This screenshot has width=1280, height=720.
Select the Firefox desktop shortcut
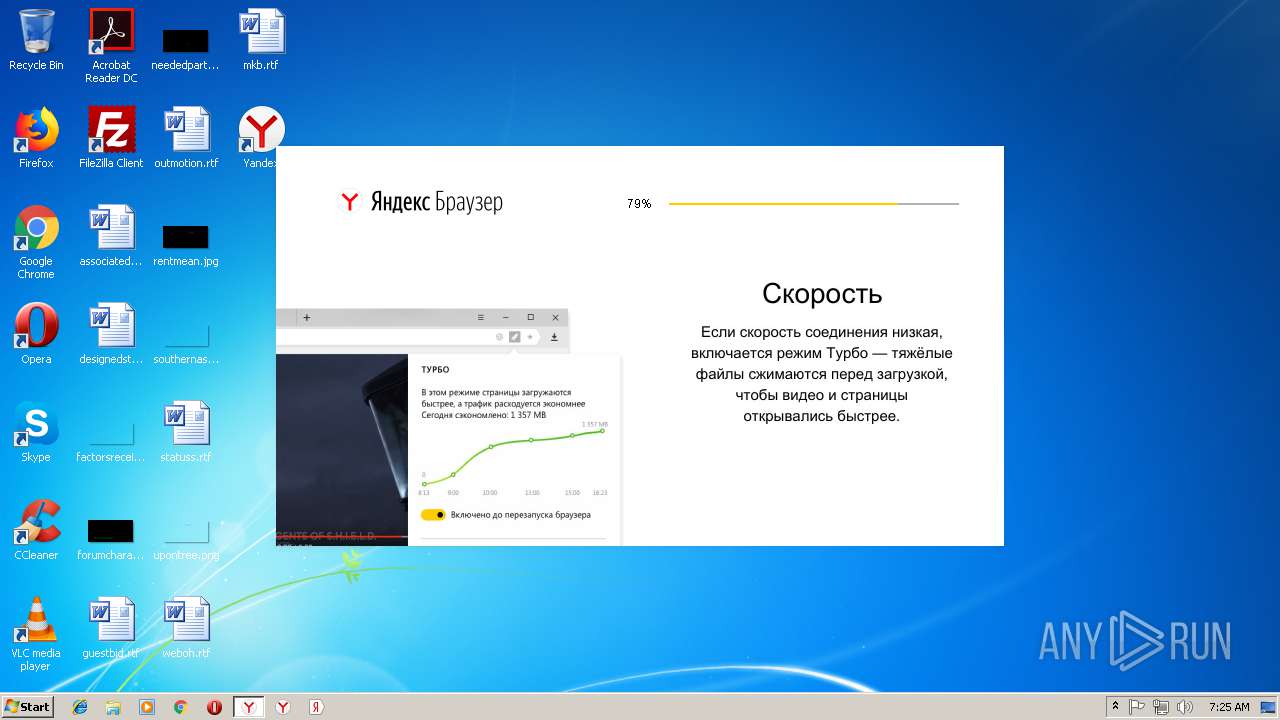[36, 138]
